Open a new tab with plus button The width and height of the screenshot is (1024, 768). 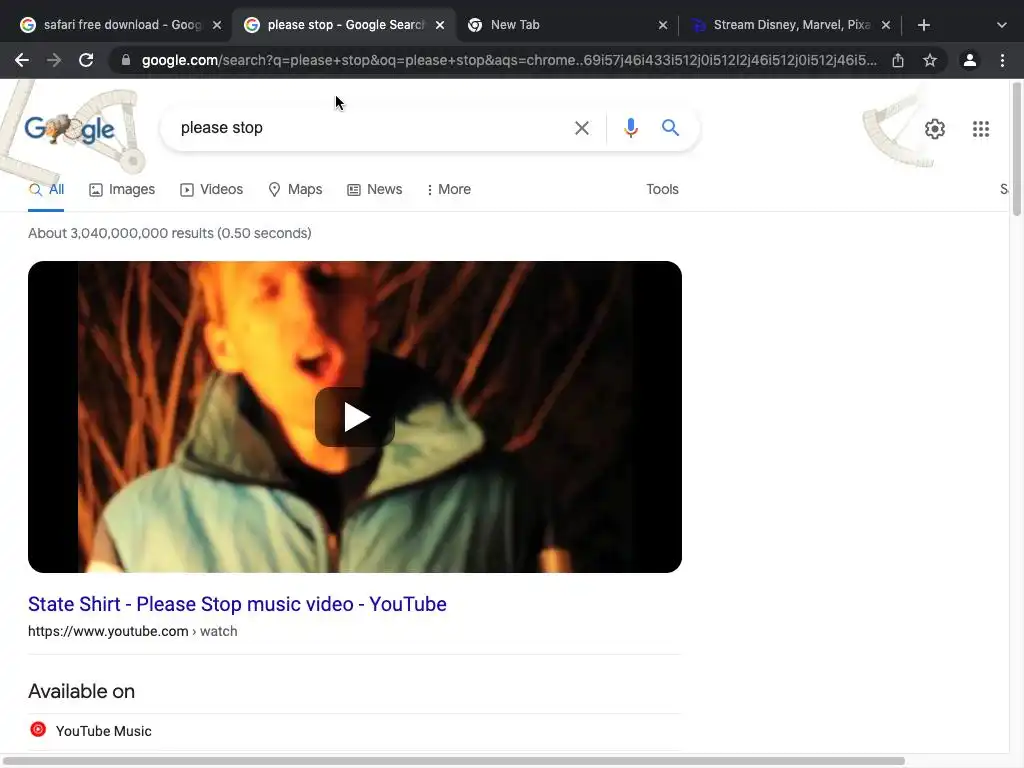[x=923, y=25]
